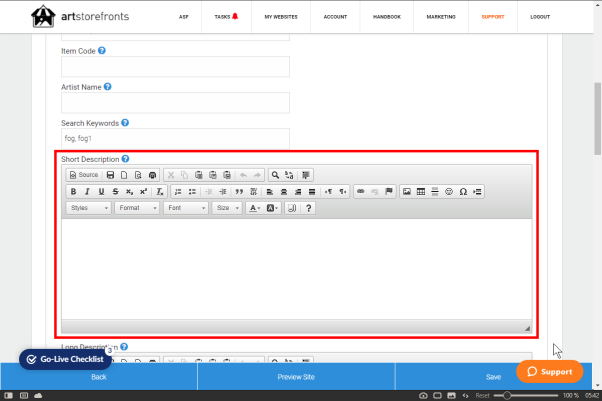Click the Replace icon next to Find

(x=289, y=175)
